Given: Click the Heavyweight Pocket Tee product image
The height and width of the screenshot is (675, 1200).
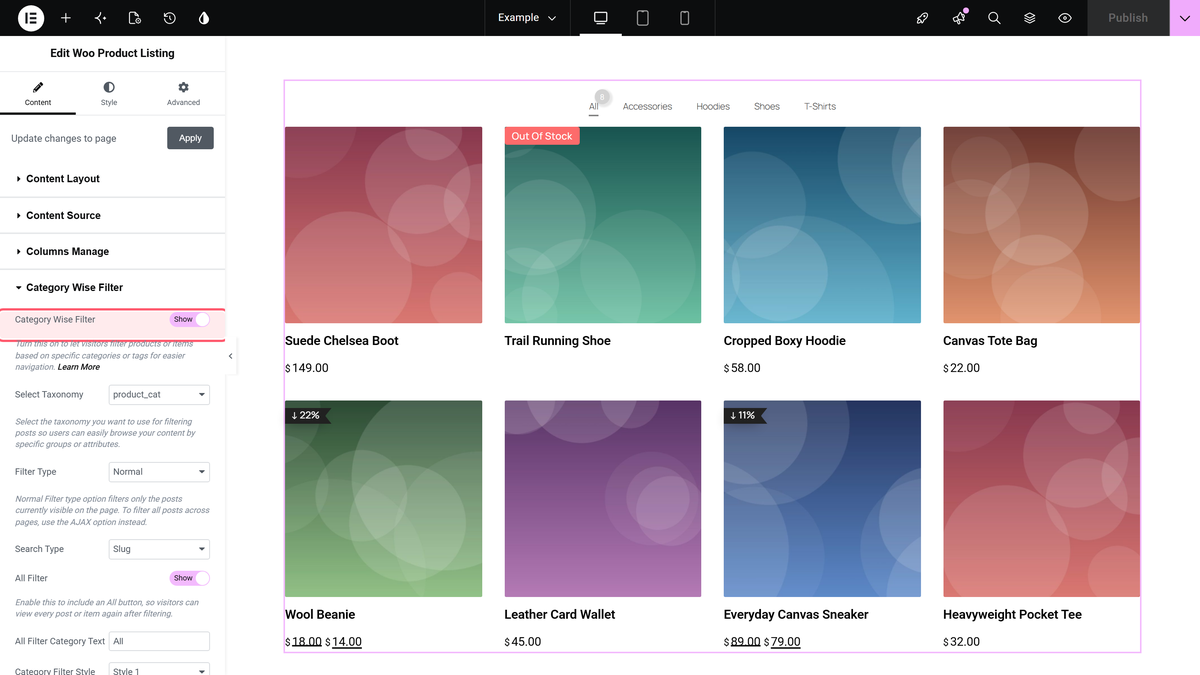Looking at the screenshot, I should click(1041, 499).
